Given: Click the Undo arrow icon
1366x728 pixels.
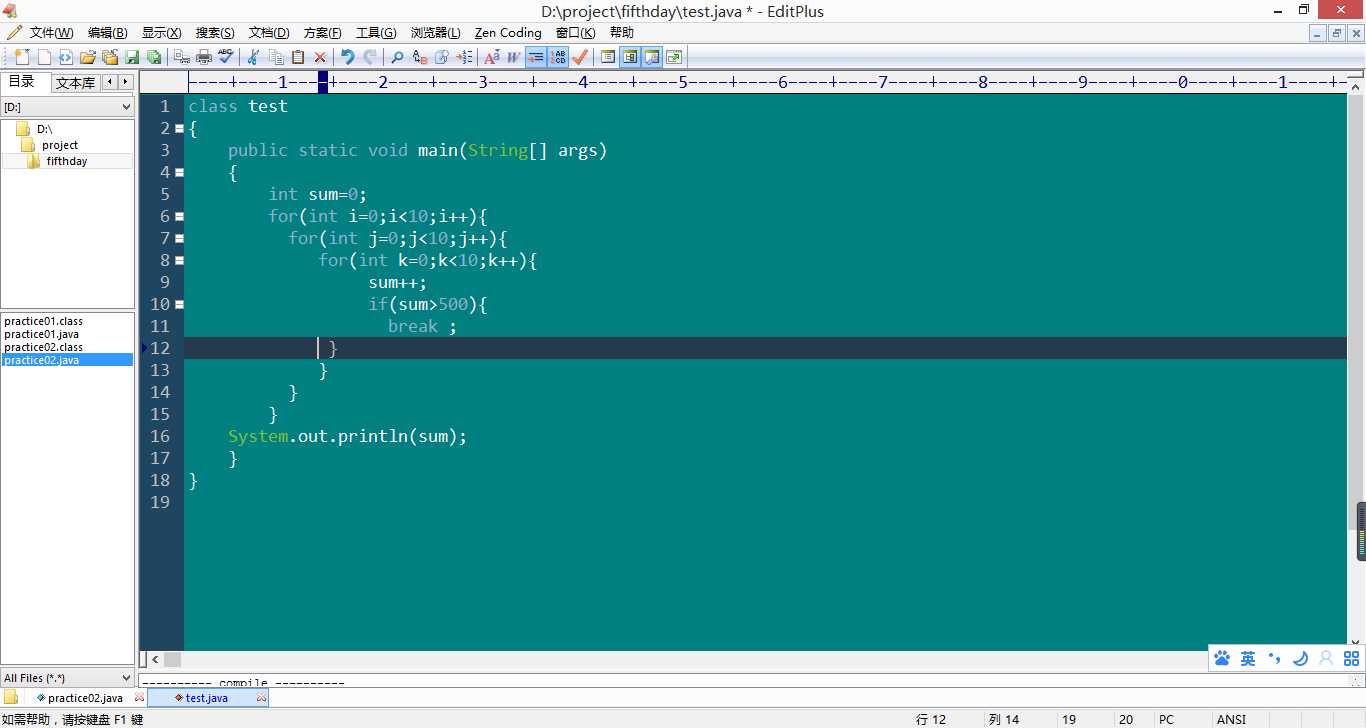Looking at the screenshot, I should [x=347, y=57].
